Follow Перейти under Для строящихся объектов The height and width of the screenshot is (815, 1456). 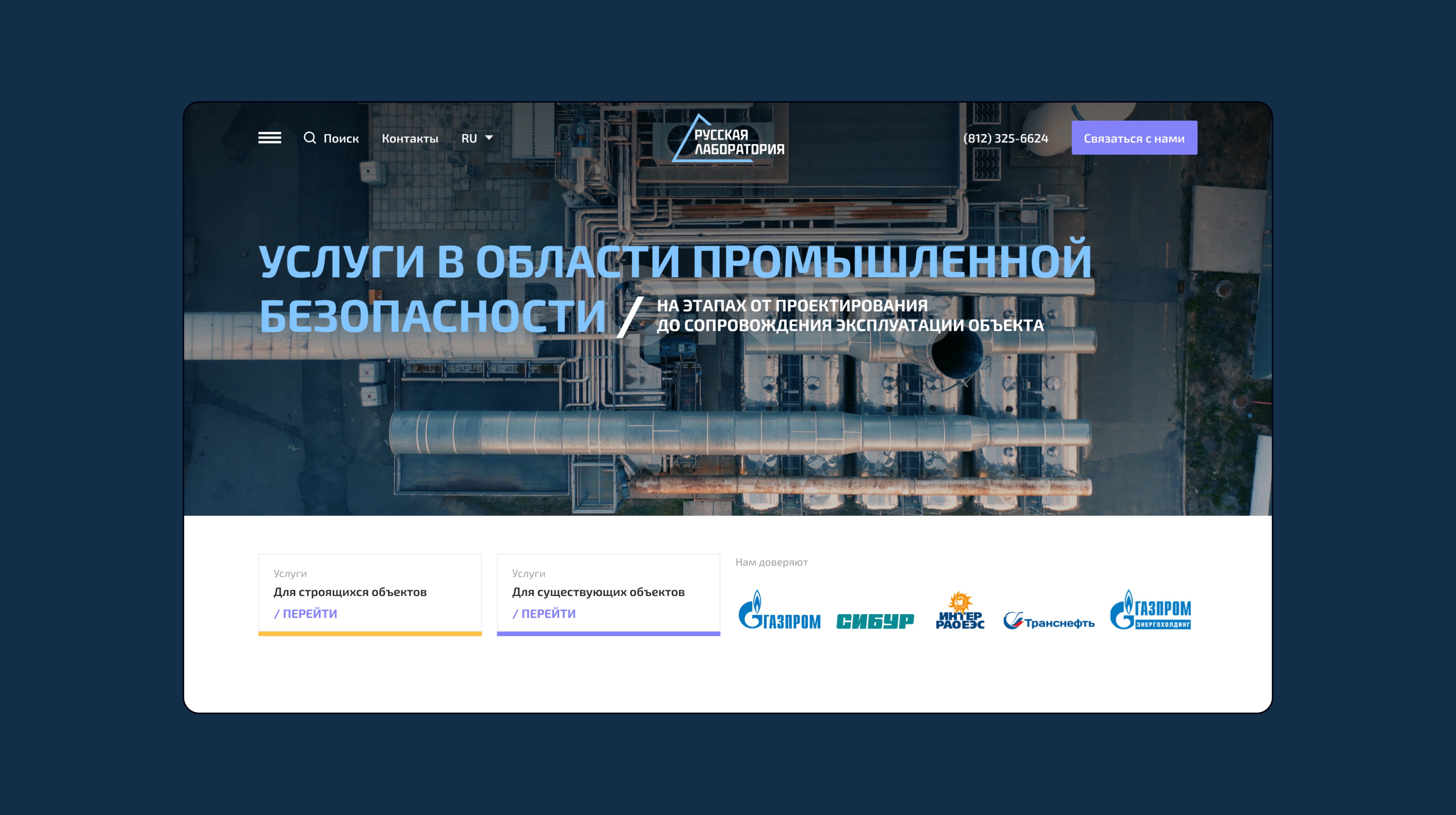pos(306,613)
